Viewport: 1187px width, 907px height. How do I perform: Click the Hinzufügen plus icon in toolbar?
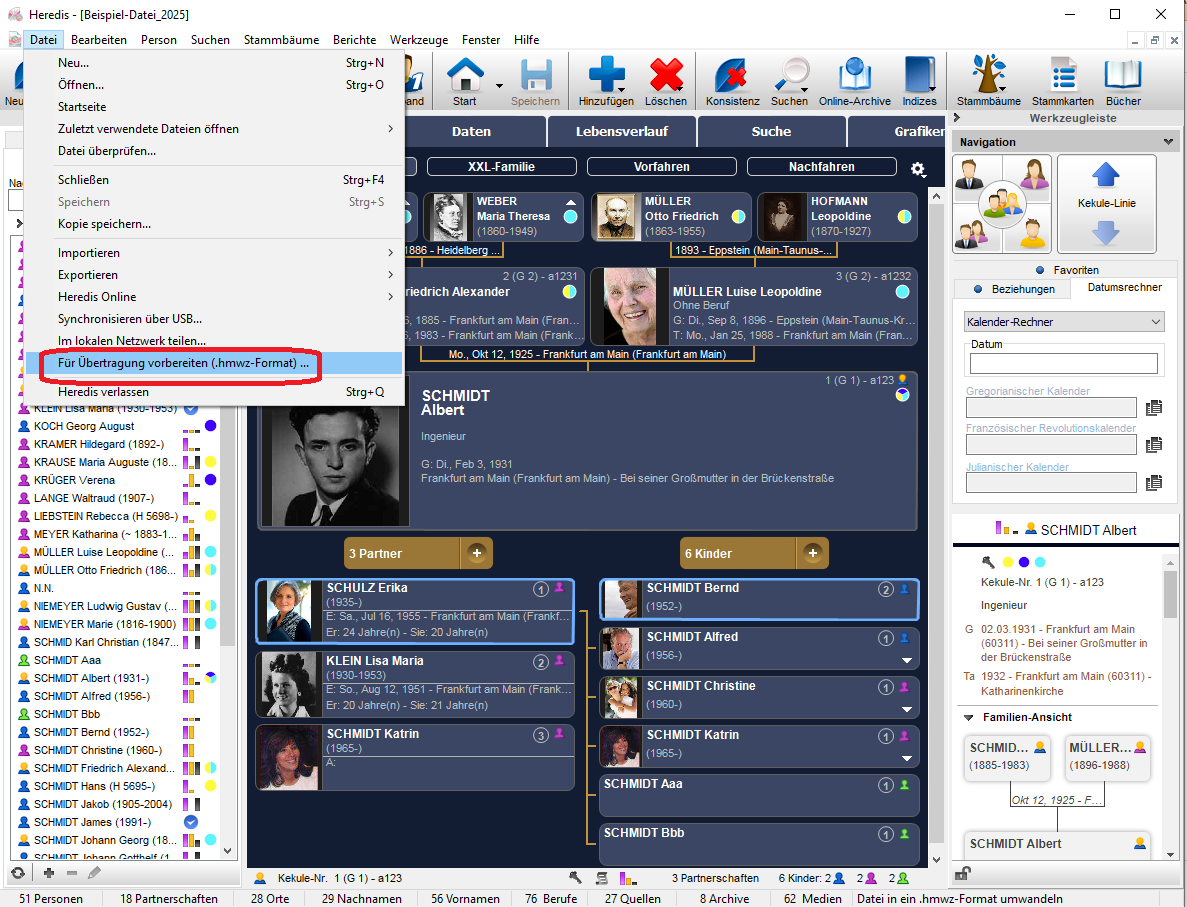[x=606, y=76]
